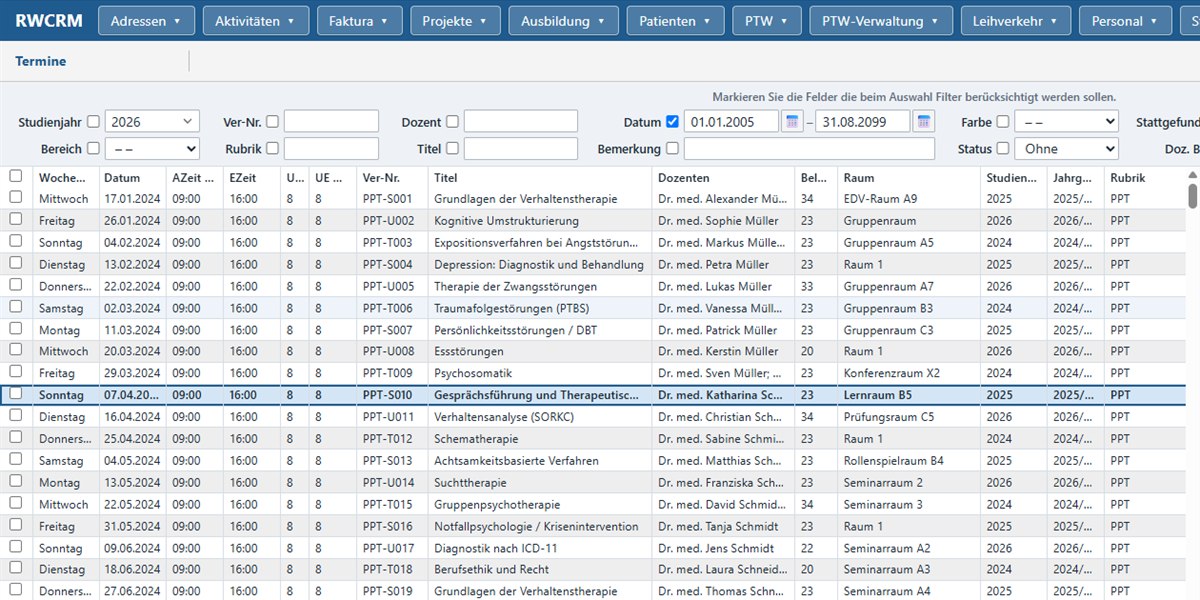Image resolution: width=1200 pixels, height=600 pixels.
Task: Sort by the Dozenten column header
Action: tap(724, 177)
